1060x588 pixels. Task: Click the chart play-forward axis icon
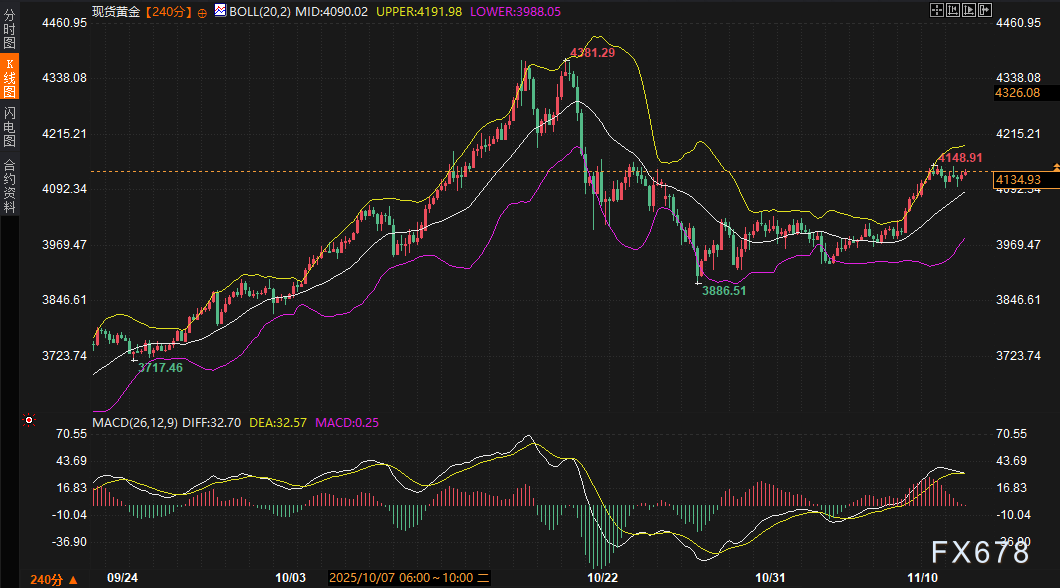(968, 10)
